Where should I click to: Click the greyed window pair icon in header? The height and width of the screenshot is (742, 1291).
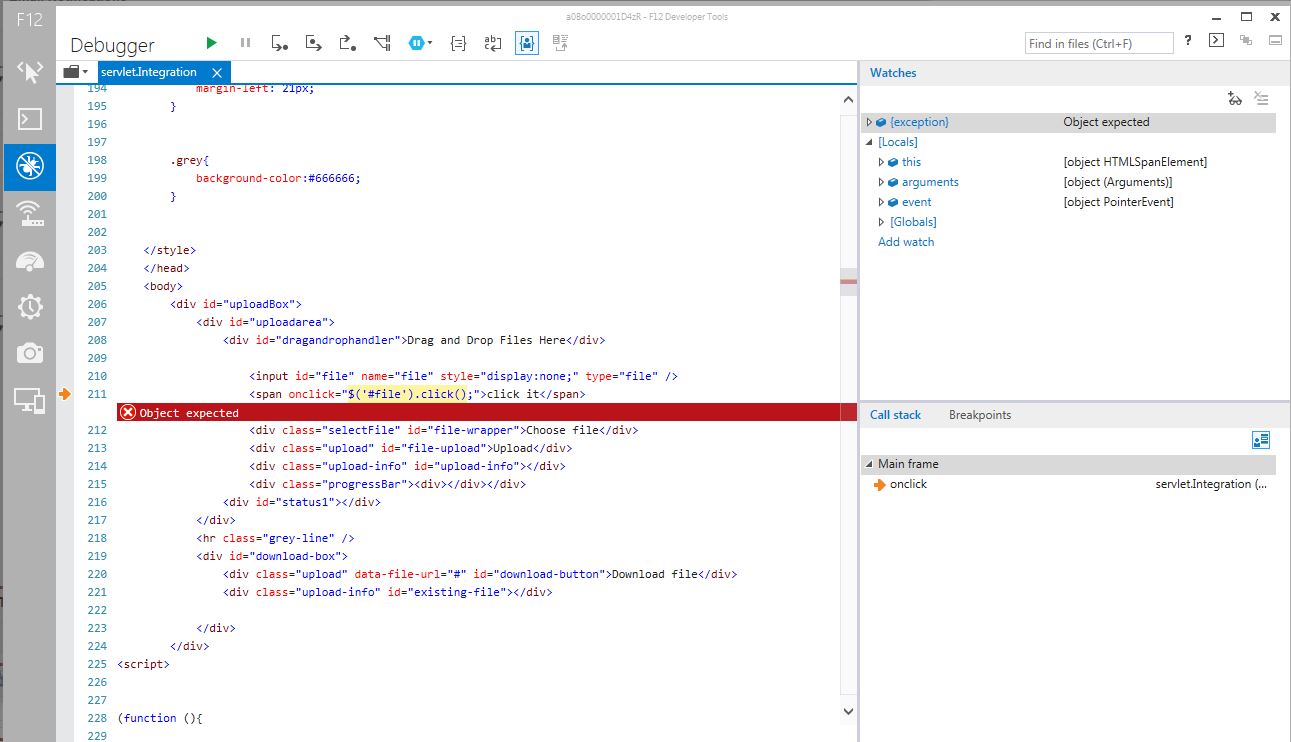pyautogui.click(x=1245, y=41)
